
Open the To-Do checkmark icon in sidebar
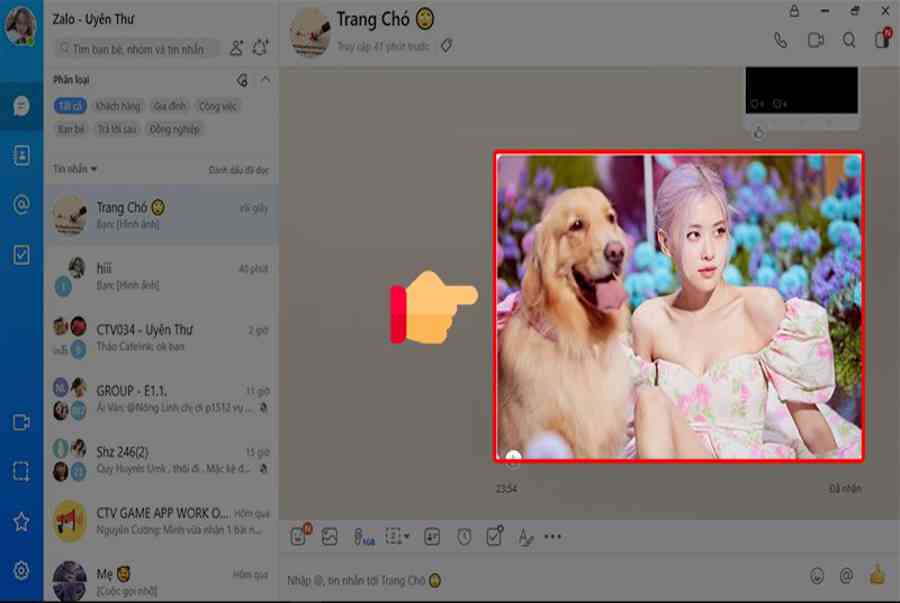coord(21,255)
